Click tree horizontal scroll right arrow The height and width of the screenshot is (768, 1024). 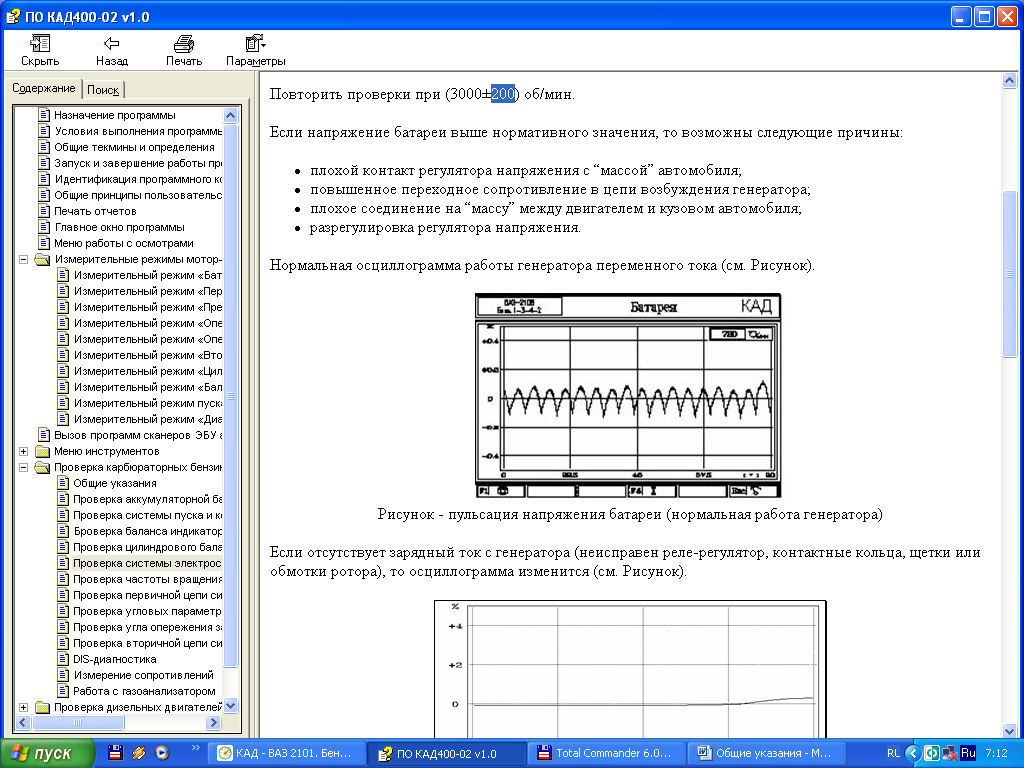(213, 722)
